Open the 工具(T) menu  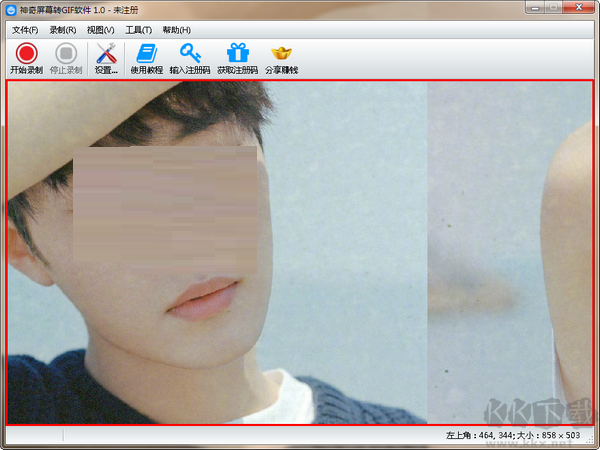139,30
